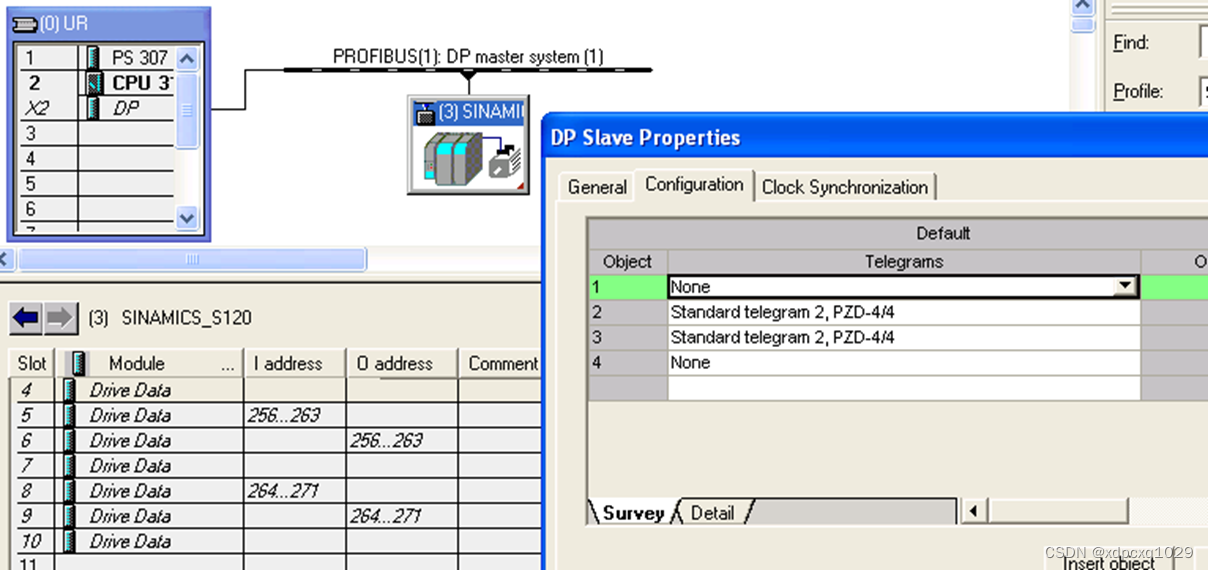This screenshot has width=1208, height=570.
Task: Click the I address column header
Action: (292, 364)
